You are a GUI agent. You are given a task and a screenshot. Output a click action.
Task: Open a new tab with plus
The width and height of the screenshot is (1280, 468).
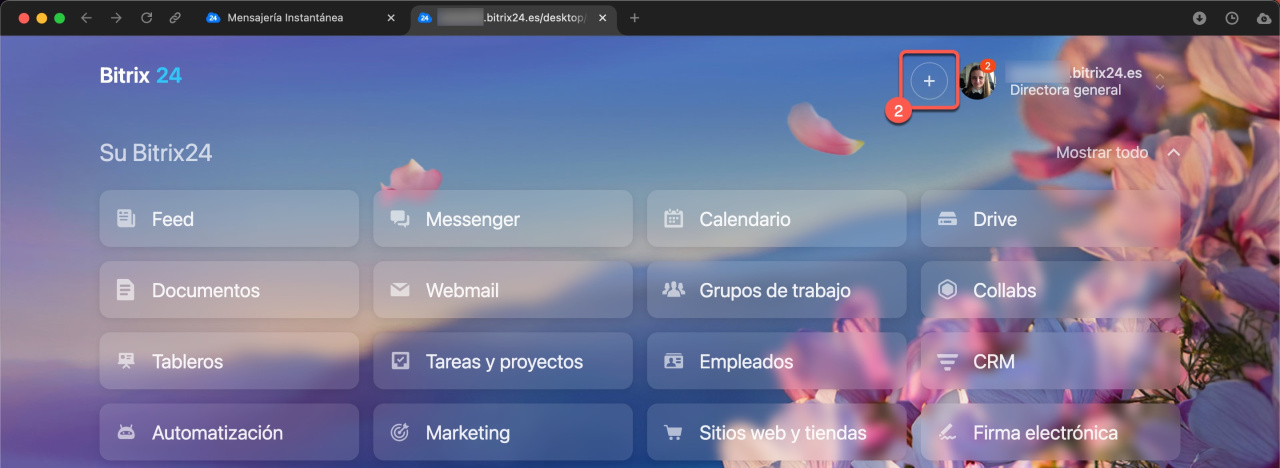pyautogui.click(x=634, y=18)
